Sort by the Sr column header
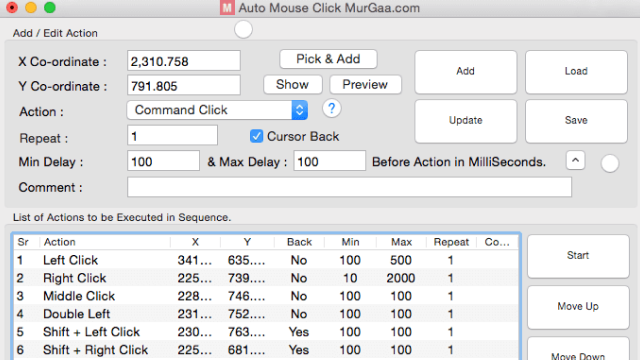640x360 pixels. click(x=27, y=242)
